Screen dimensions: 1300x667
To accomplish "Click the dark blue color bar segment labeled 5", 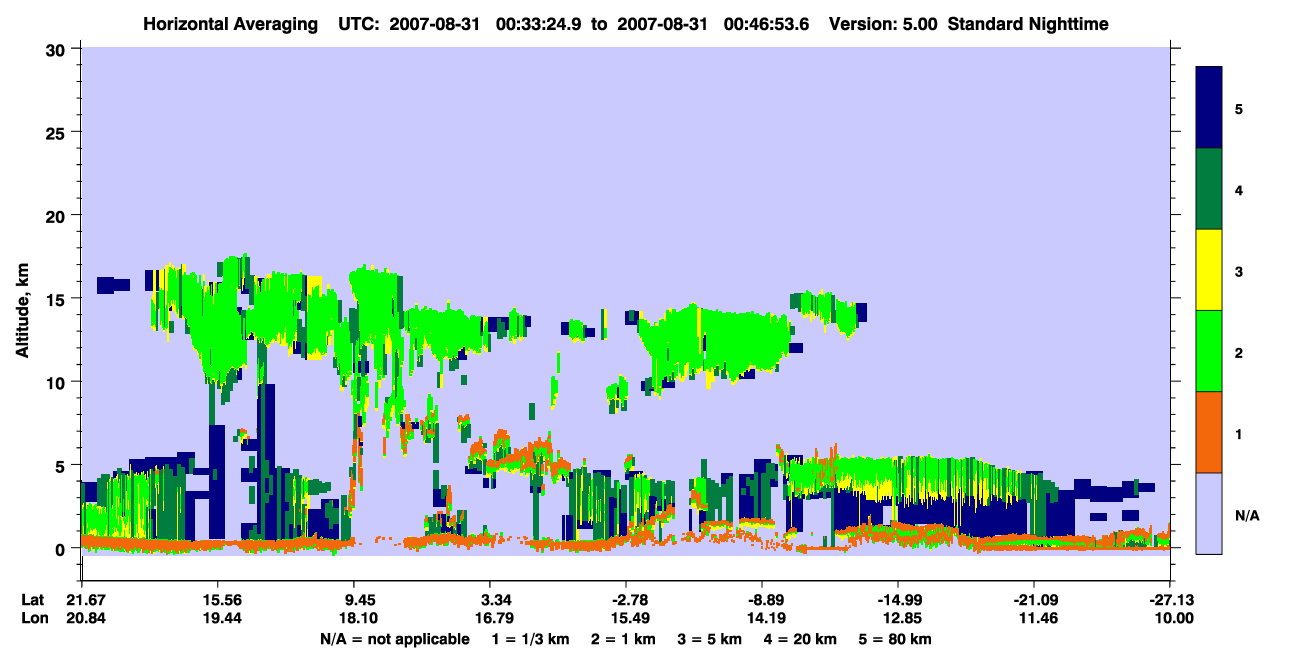I will point(1209,108).
